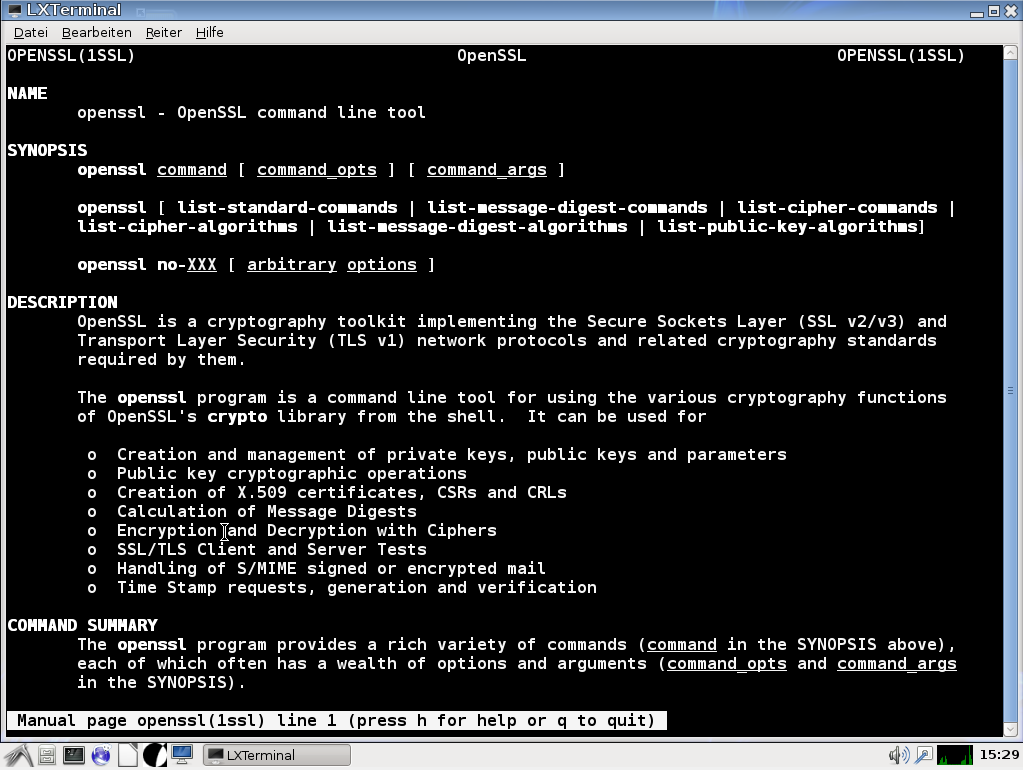Viewport: 1023px width, 770px height.
Task: Open the Hilfe menu
Action: (209, 32)
